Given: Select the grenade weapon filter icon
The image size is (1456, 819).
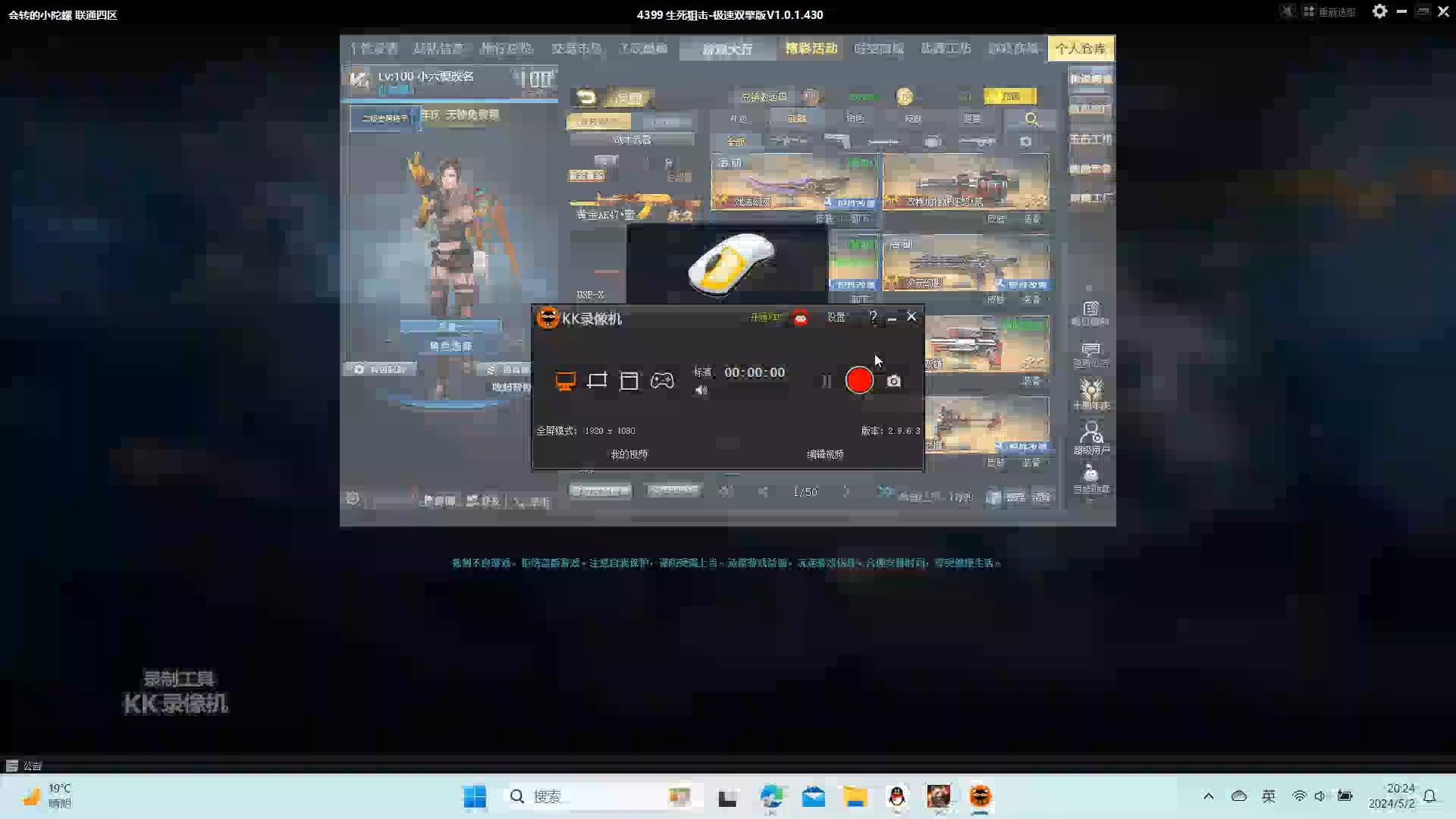Looking at the screenshot, I should coord(933,141).
